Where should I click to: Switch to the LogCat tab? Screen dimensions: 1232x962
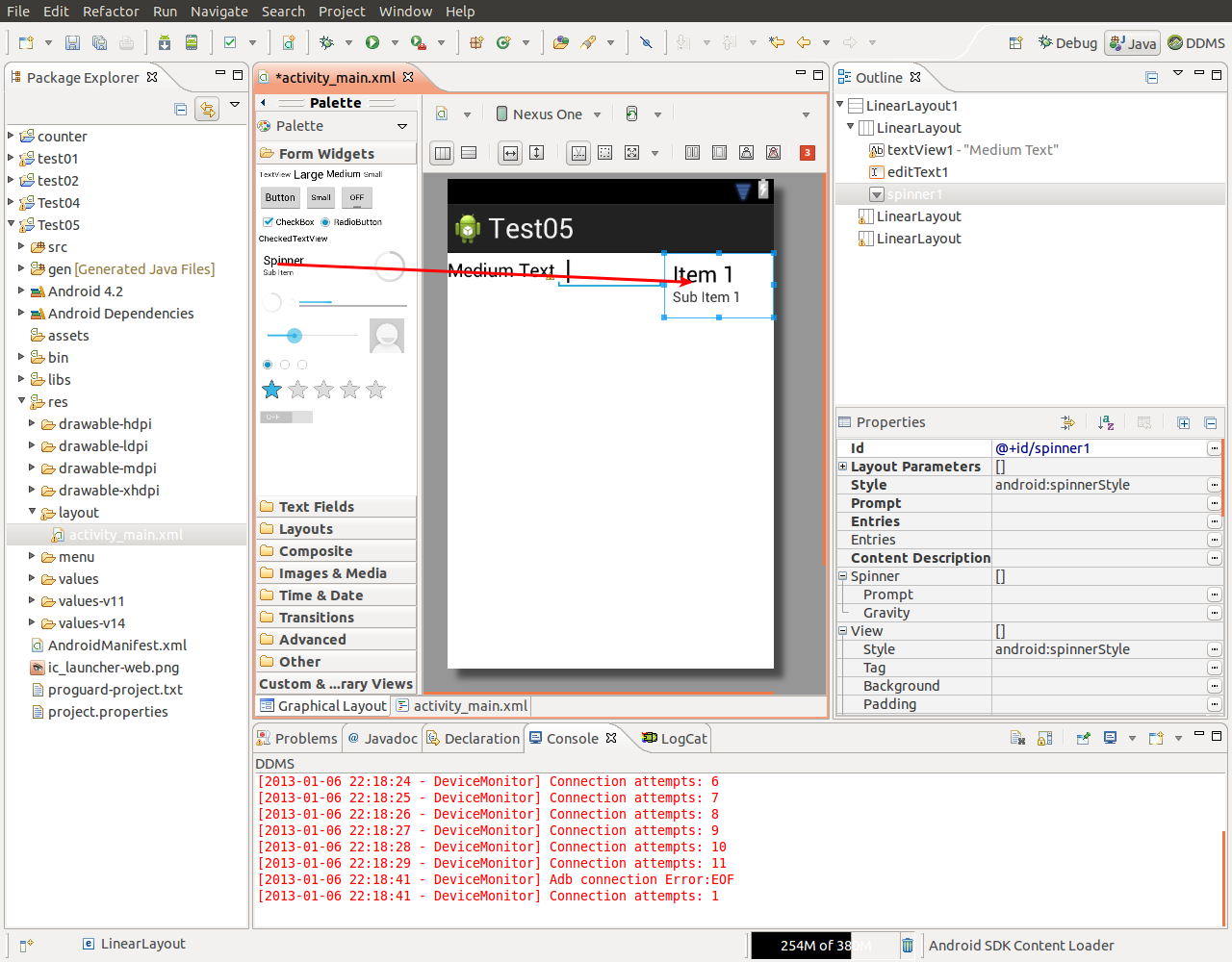[676, 739]
